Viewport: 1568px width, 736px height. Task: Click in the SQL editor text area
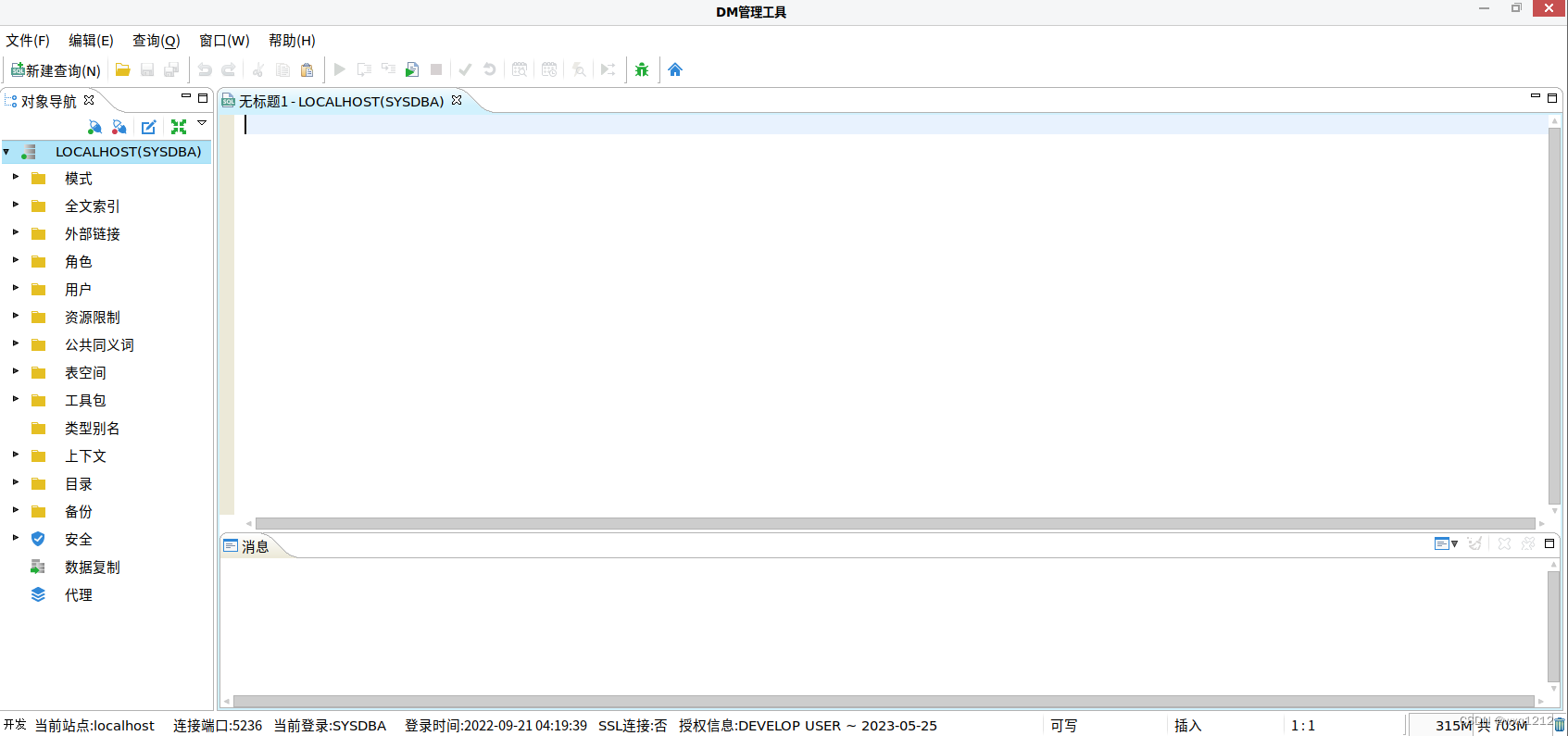tap(891, 315)
